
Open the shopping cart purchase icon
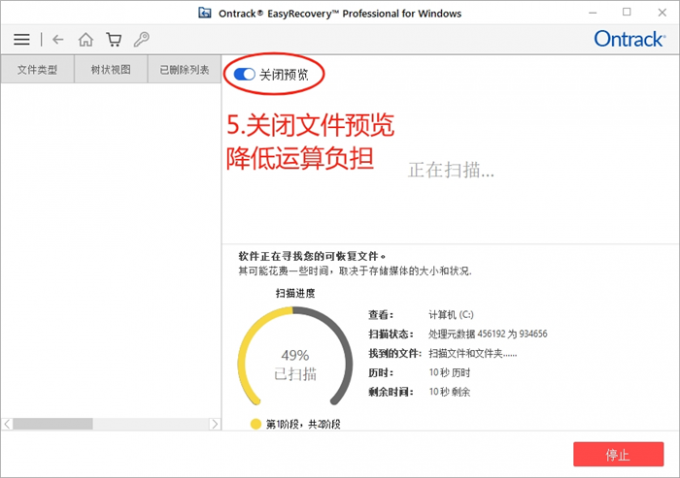(114, 40)
